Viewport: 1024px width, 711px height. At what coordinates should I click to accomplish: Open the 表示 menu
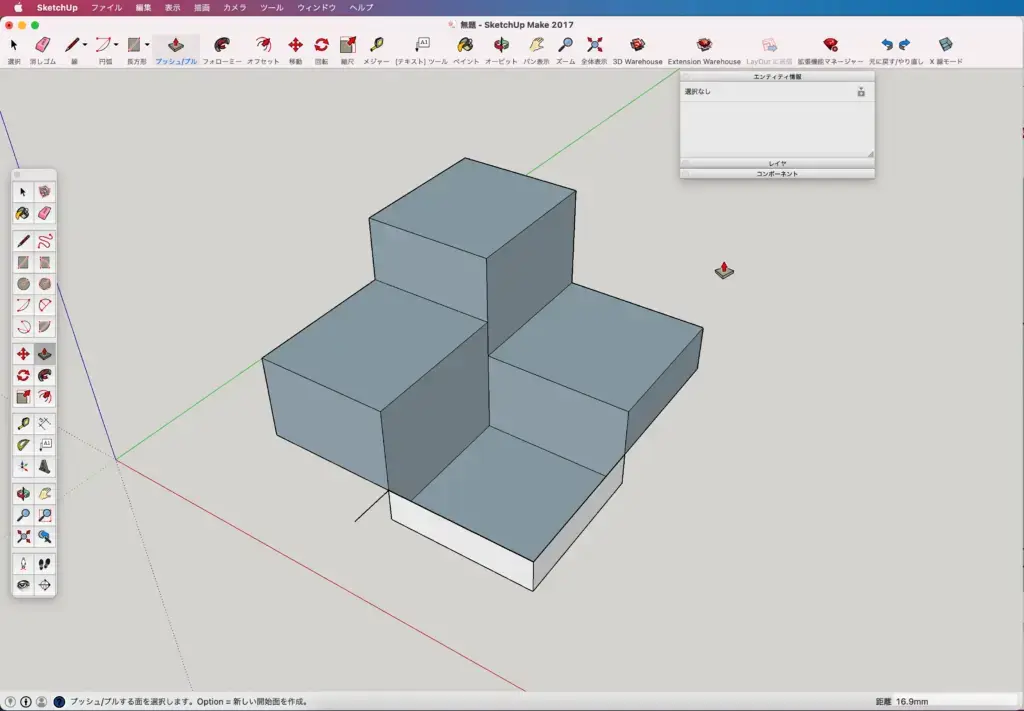(172, 8)
